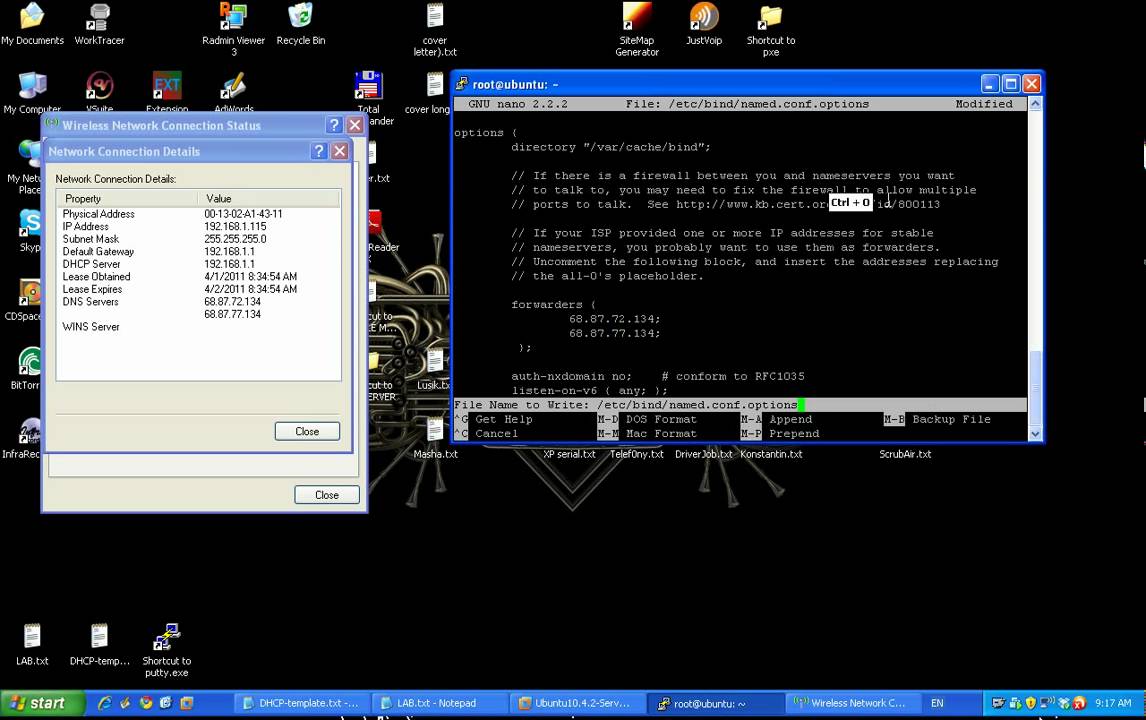
Task: Click the taskbar clock showing 9:17 AM
Action: pyautogui.click(x=1113, y=703)
